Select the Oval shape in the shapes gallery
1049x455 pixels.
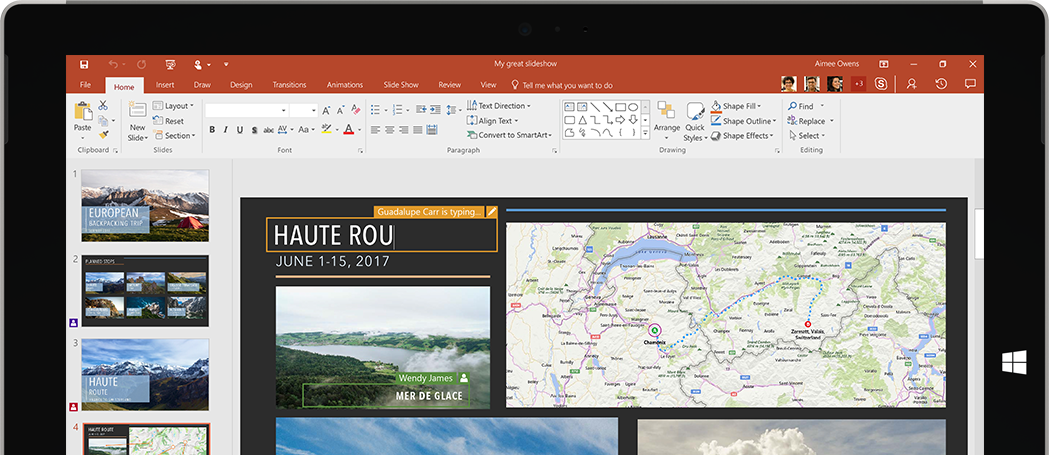633,107
